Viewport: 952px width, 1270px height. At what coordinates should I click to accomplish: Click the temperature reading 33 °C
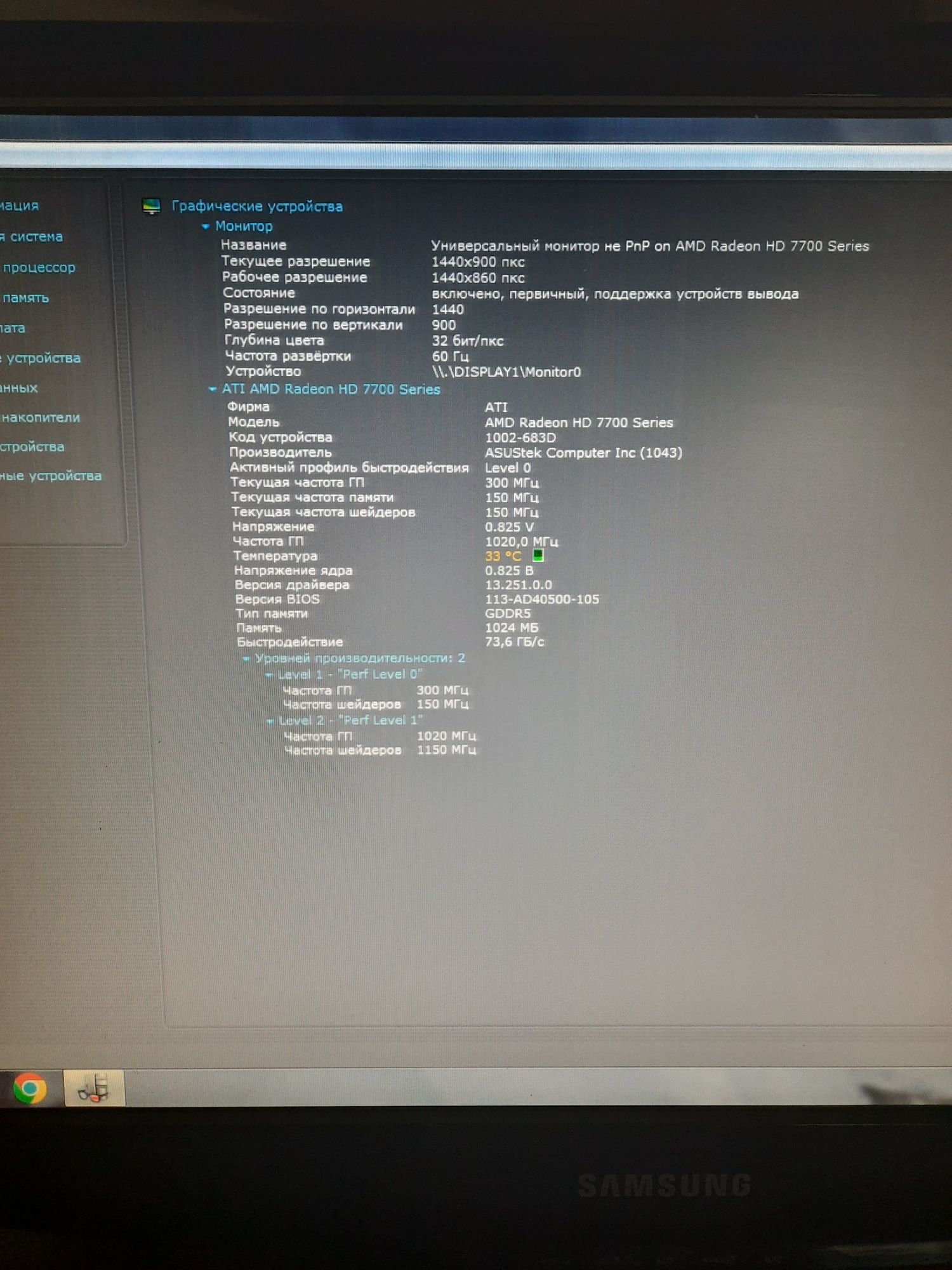click(x=503, y=556)
